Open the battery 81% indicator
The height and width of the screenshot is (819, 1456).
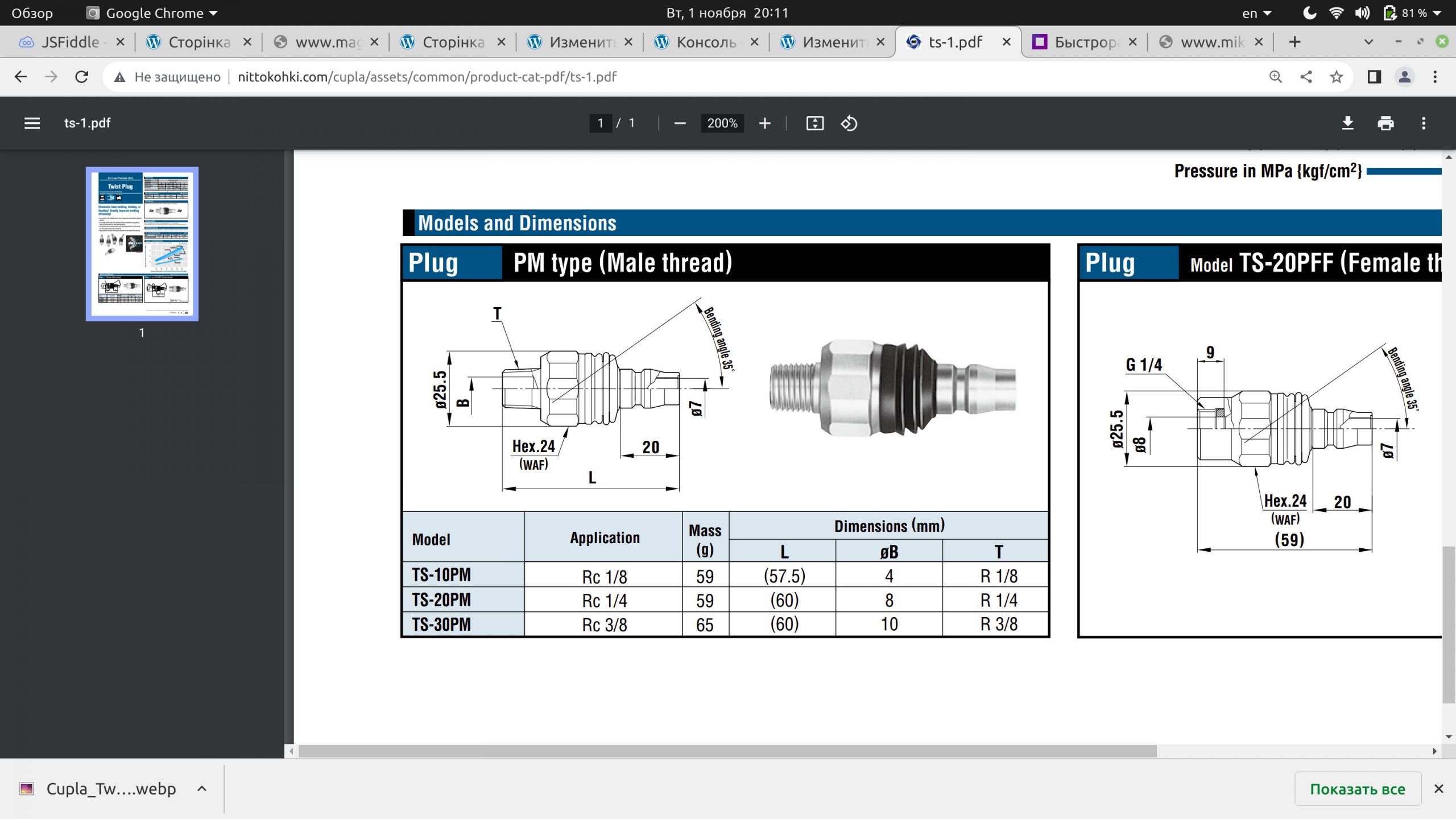pos(1405,13)
